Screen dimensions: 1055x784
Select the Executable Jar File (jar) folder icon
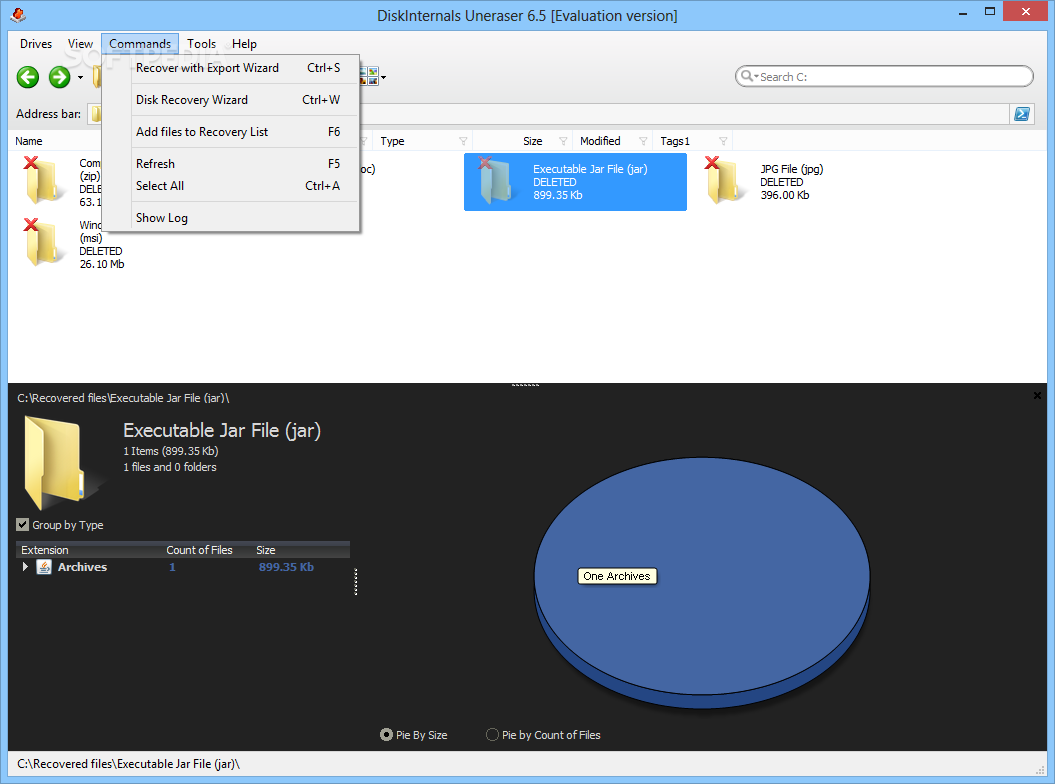(497, 180)
